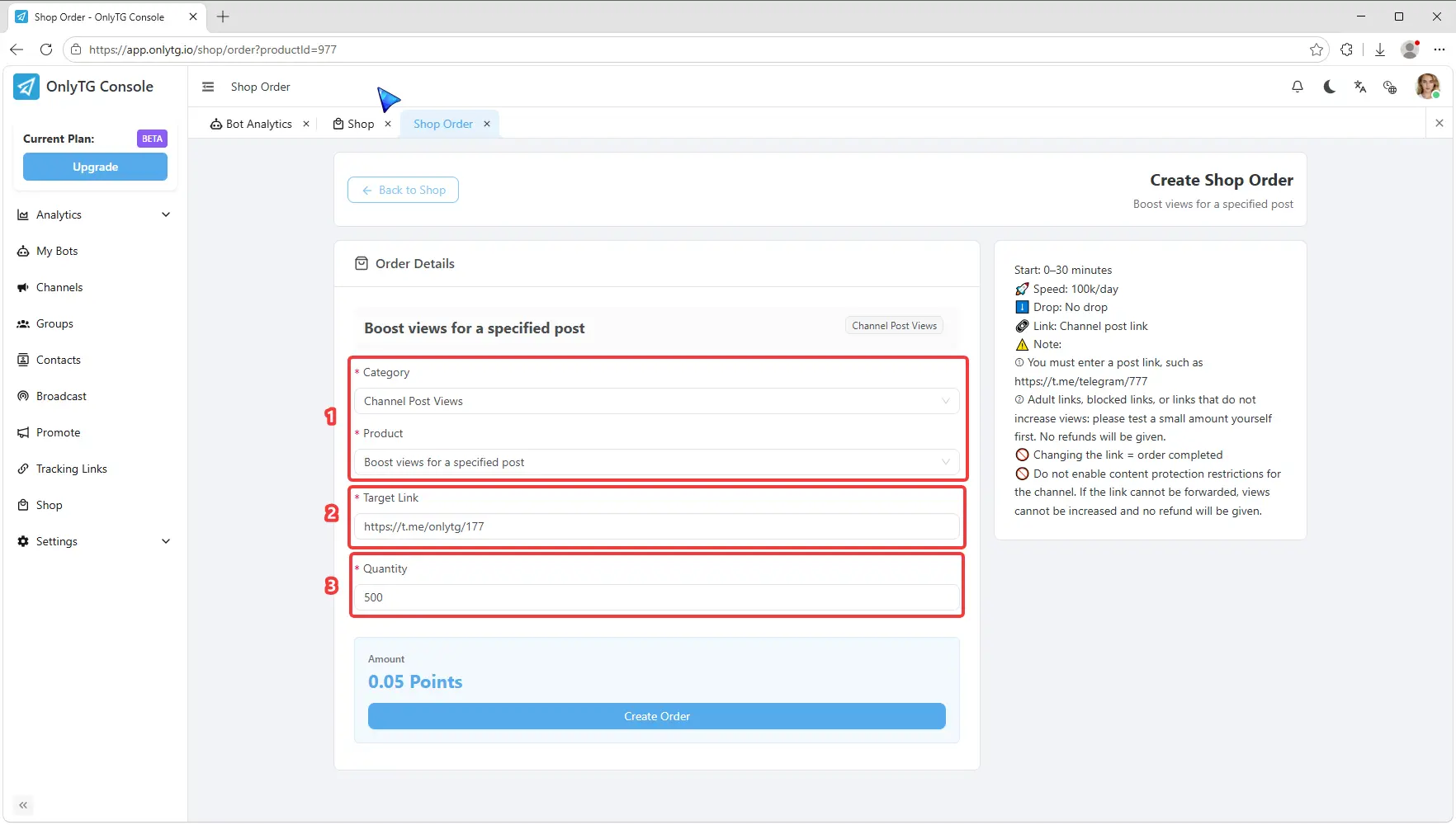Viewport: 1456px width, 825px height.
Task: Click the Drop: No drop line
Action: [x=1061, y=307]
